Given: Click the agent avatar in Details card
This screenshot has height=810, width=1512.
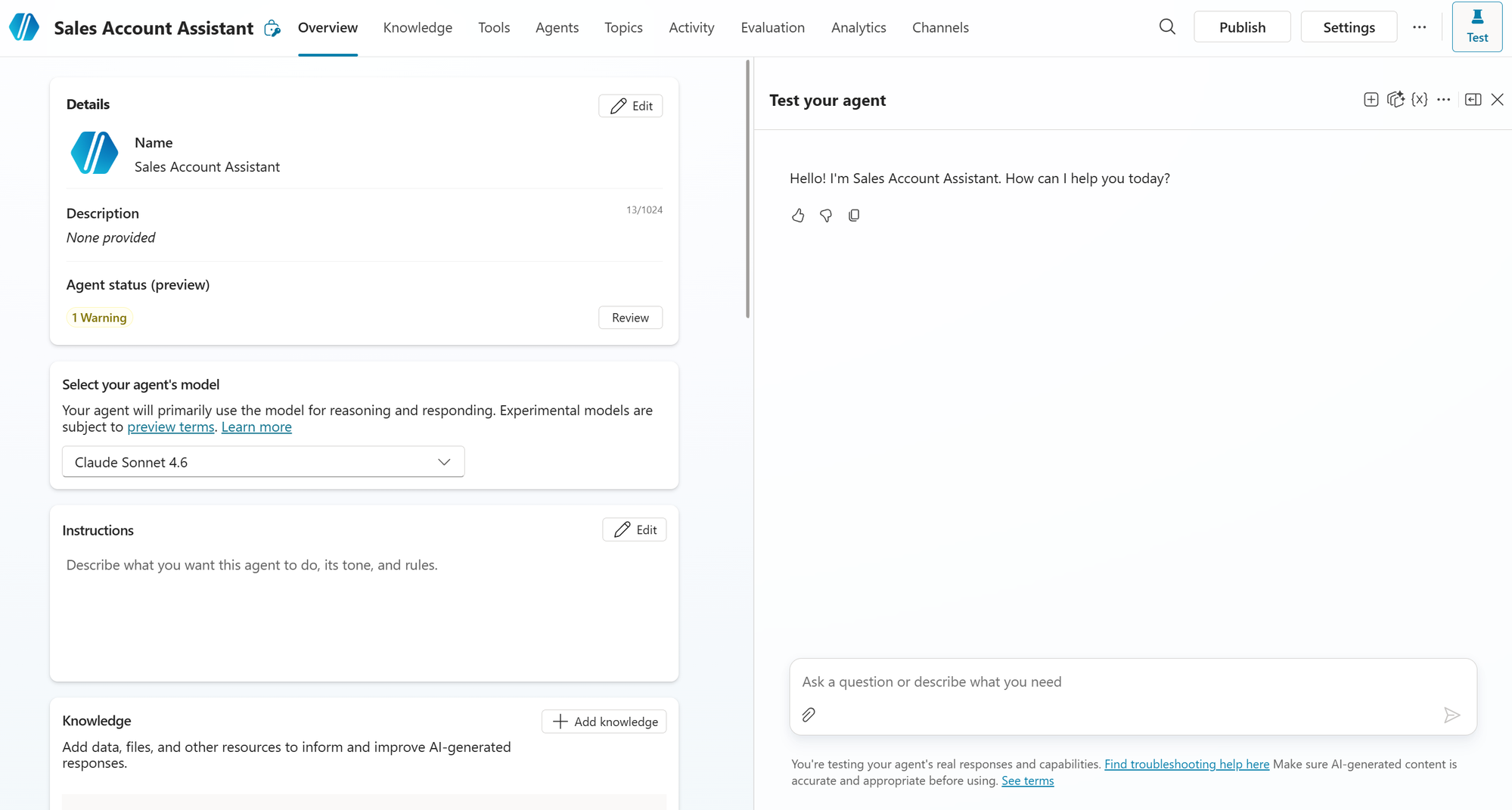Looking at the screenshot, I should click(95, 153).
